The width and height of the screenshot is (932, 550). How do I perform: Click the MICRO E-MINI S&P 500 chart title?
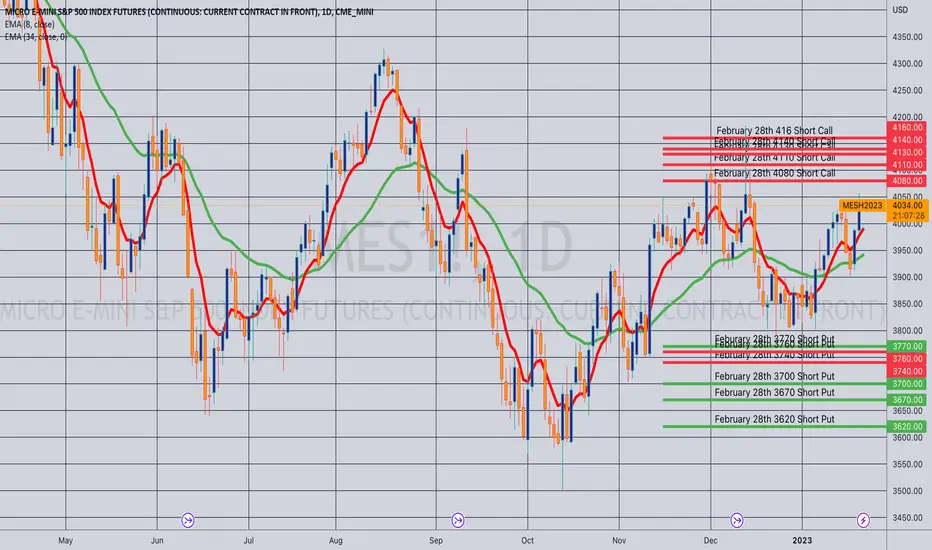(189, 12)
